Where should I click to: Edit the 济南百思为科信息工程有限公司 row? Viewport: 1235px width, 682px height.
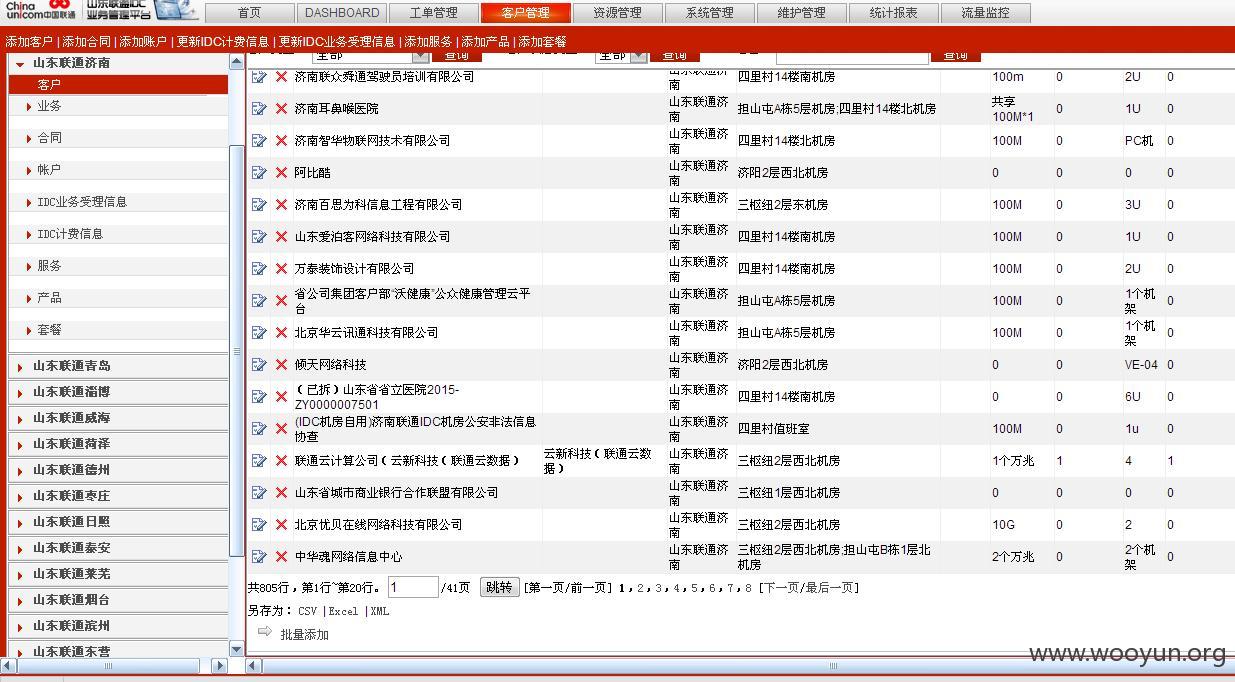pos(259,204)
